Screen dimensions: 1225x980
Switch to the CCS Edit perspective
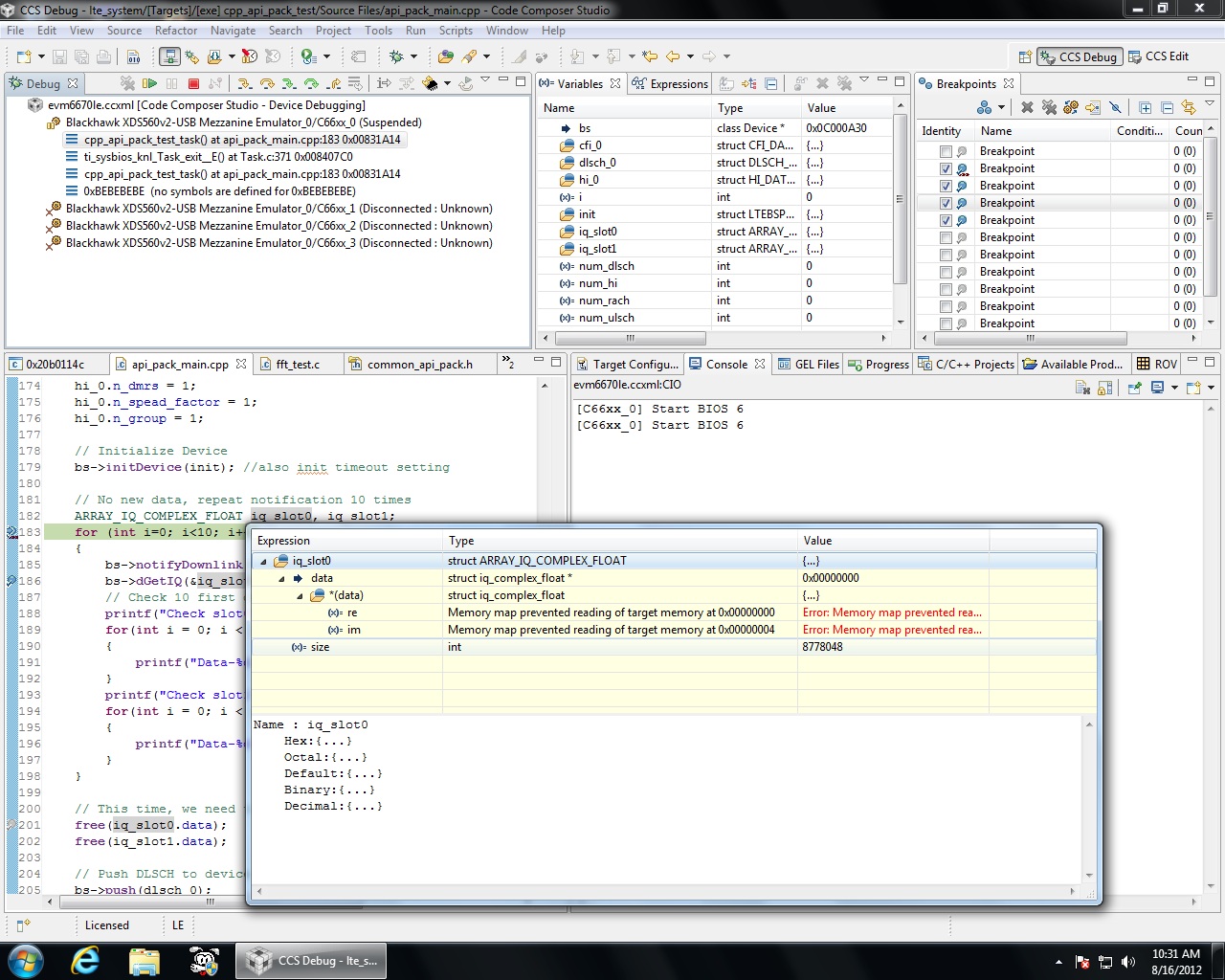[x=1159, y=56]
